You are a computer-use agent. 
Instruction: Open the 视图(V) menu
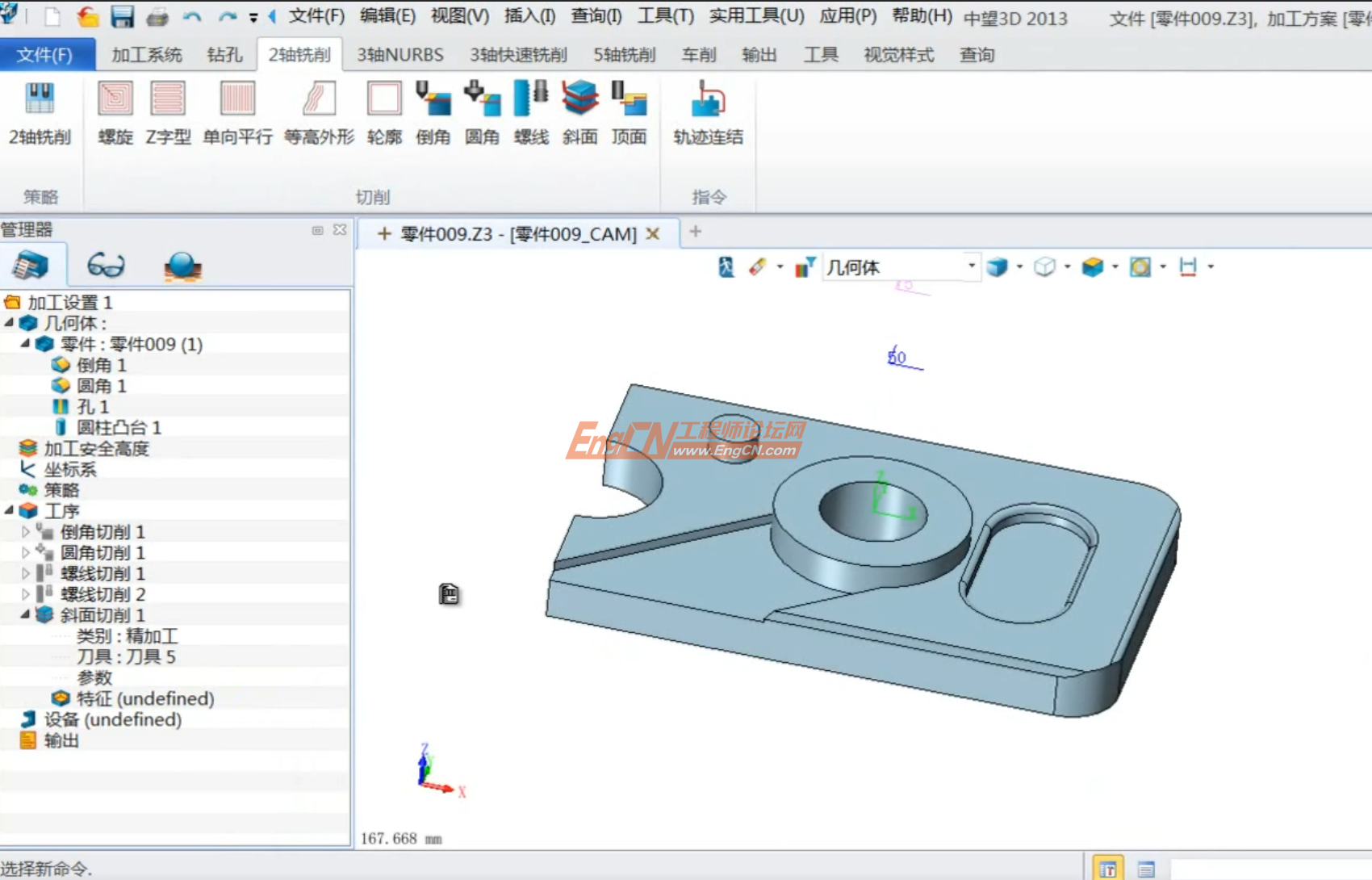459,16
